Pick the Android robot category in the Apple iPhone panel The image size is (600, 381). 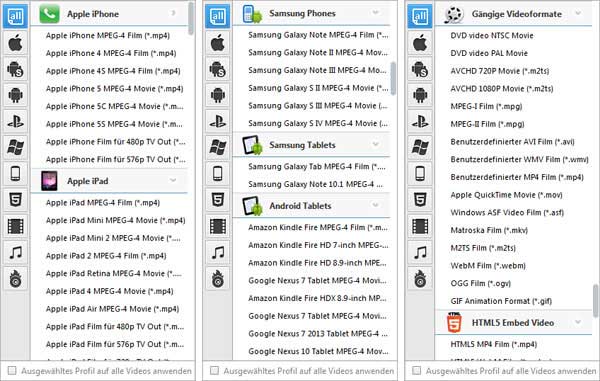click(x=15, y=95)
